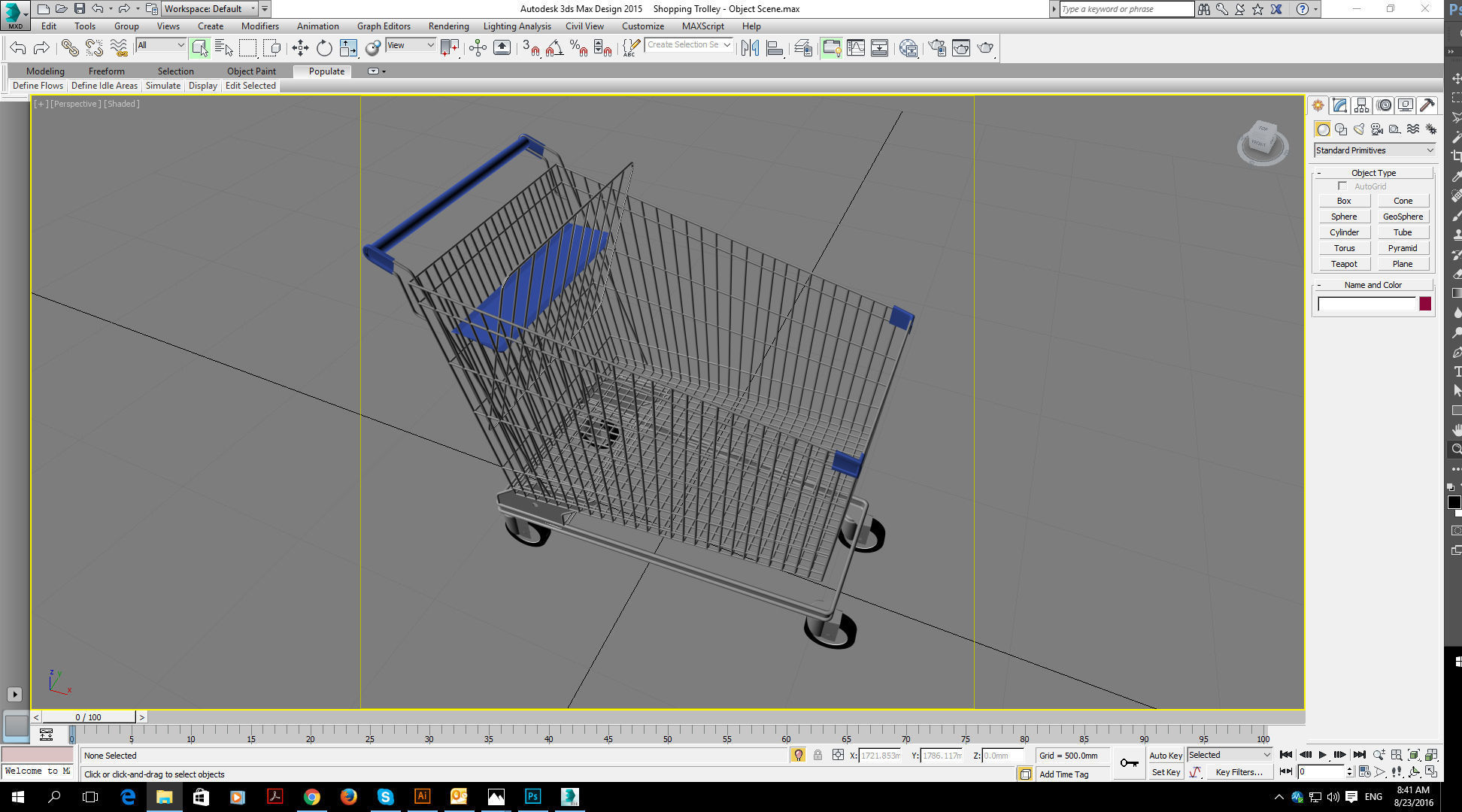
Task: Switch to the Motion command panel tab
Action: (x=1384, y=105)
